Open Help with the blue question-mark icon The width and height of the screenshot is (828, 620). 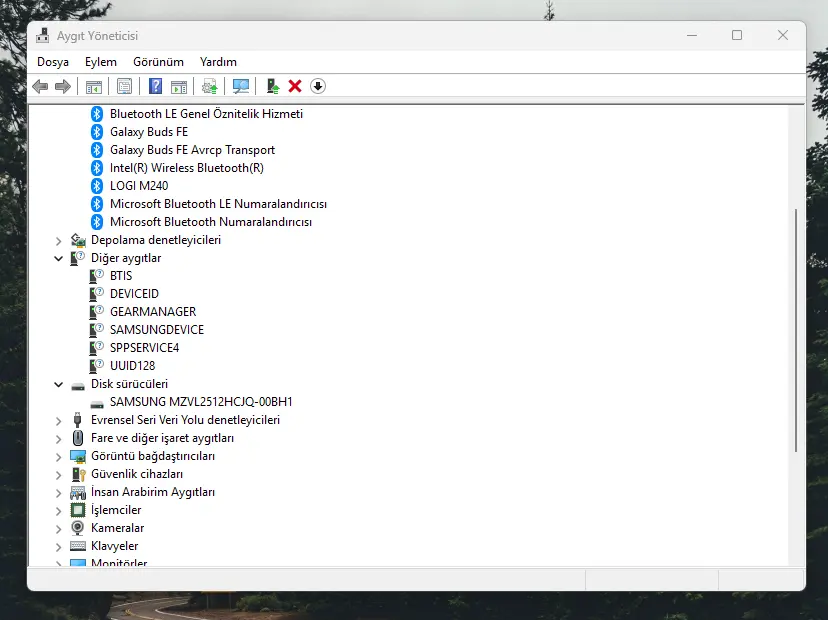click(155, 86)
